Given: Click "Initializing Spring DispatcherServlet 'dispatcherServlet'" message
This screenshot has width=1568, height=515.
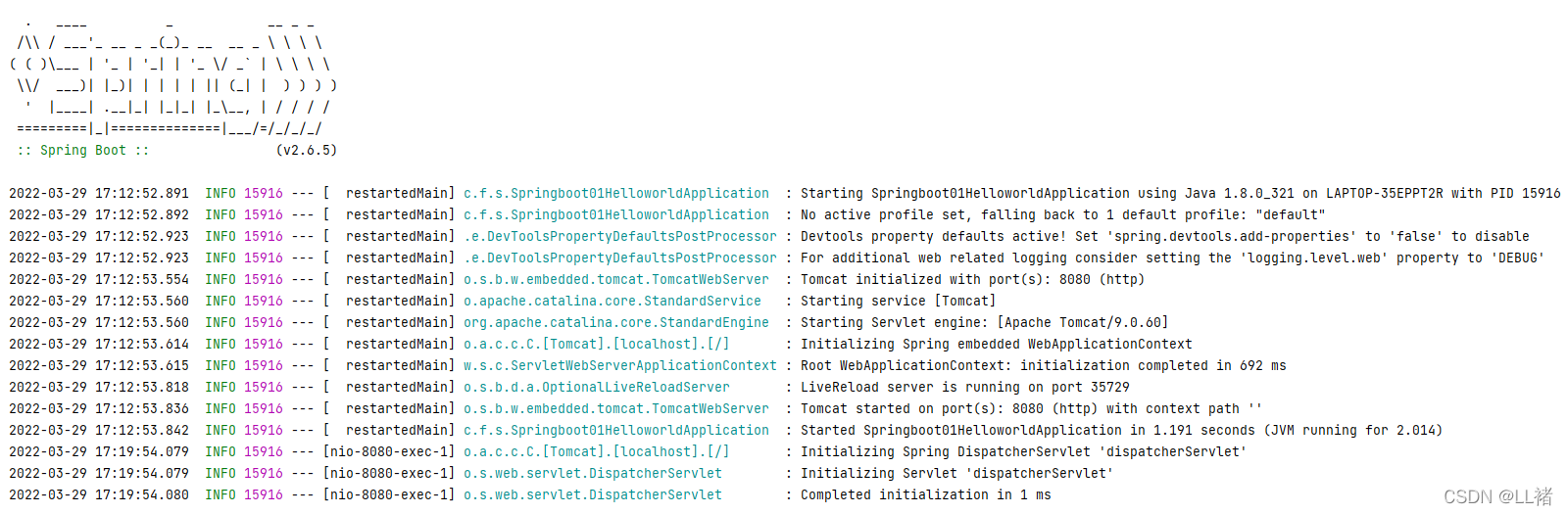Looking at the screenshot, I should 1024,452.
